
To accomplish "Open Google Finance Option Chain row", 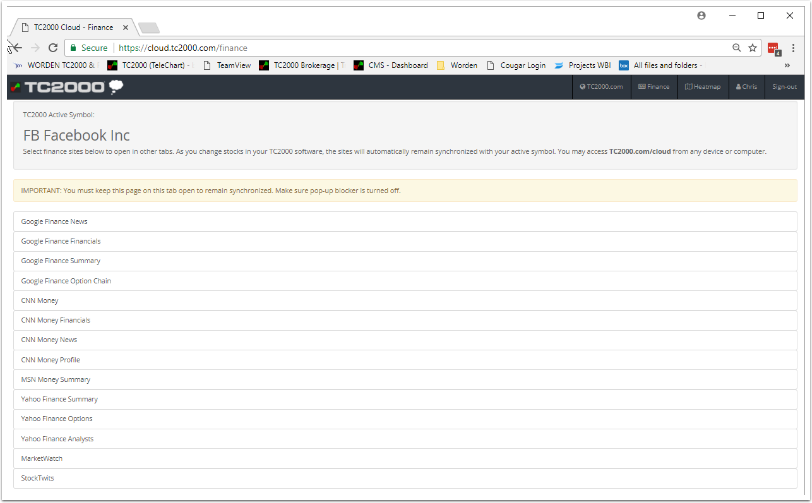I will point(405,281).
